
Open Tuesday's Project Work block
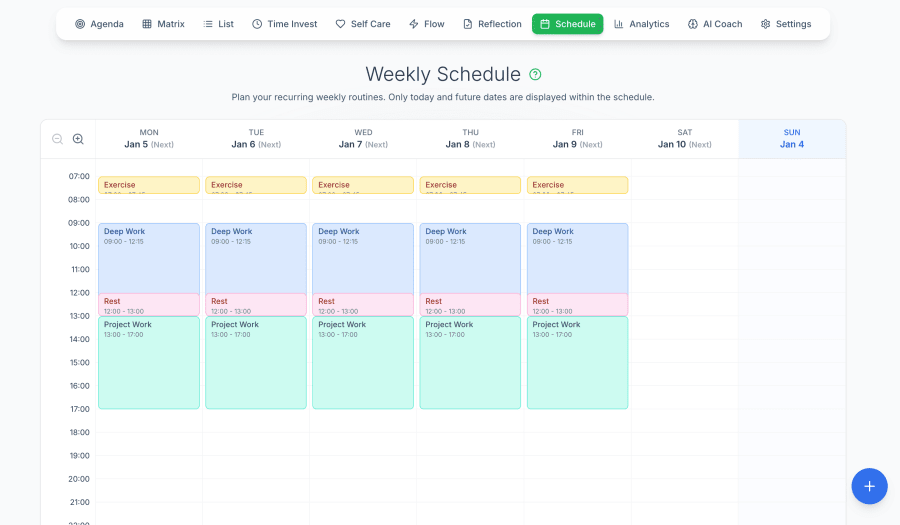256,363
